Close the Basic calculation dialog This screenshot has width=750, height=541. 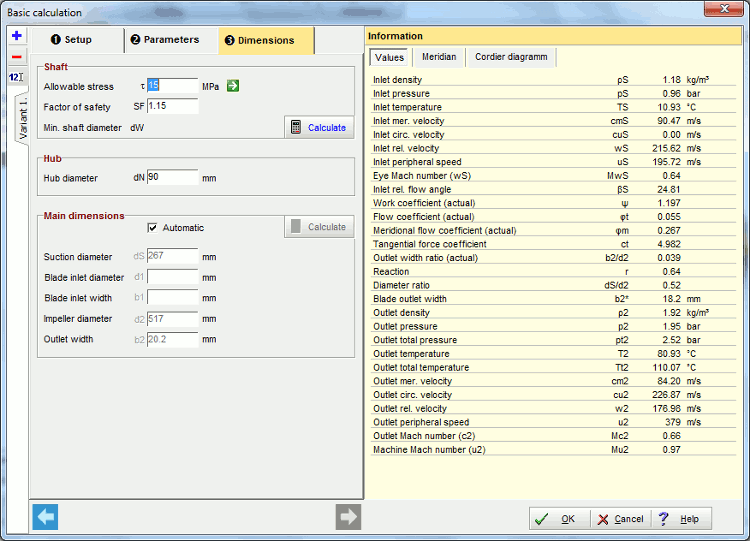pyautogui.click(x=724, y=9)
